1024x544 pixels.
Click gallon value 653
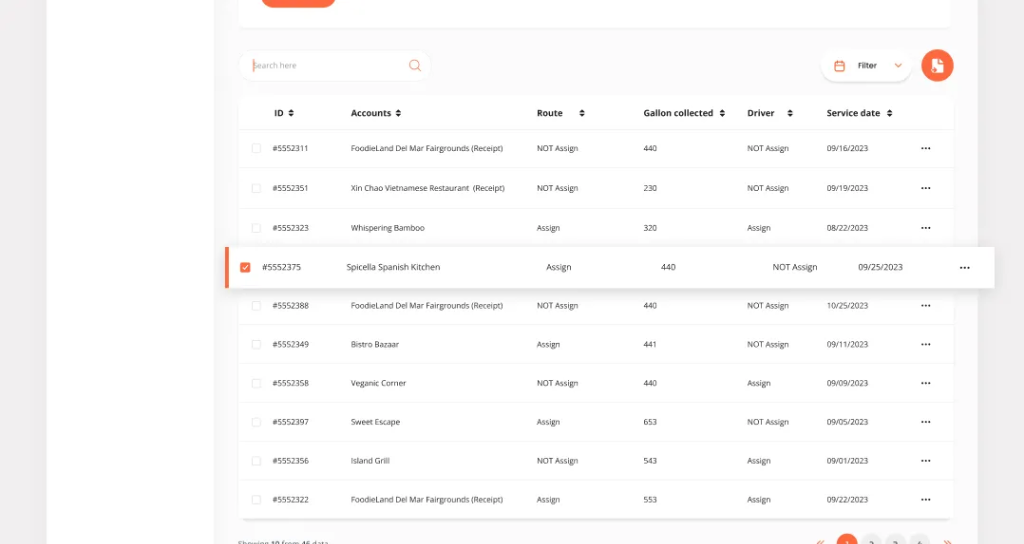tap(650, 422)
